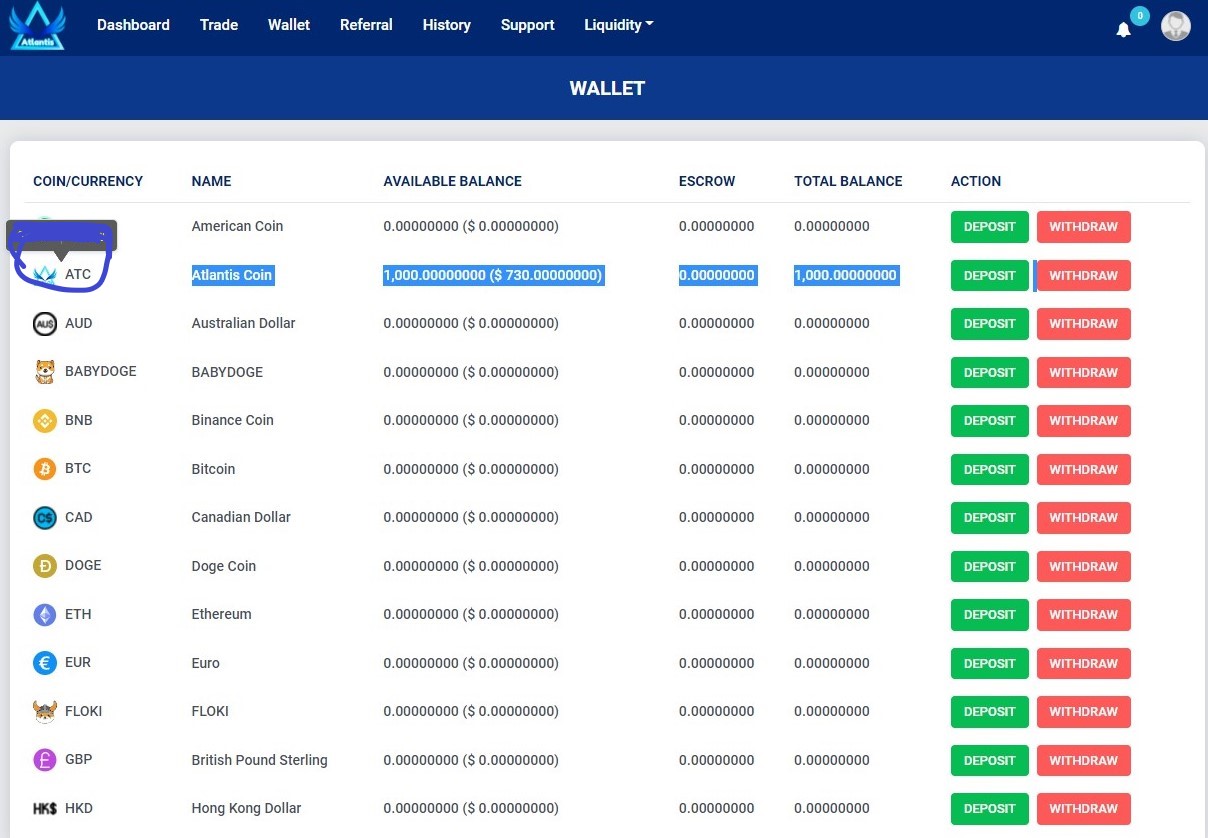Deposit Binance Coin
Image resolution: width=1208 pixels, height=838 pixels.
click(x=989, y=421)
